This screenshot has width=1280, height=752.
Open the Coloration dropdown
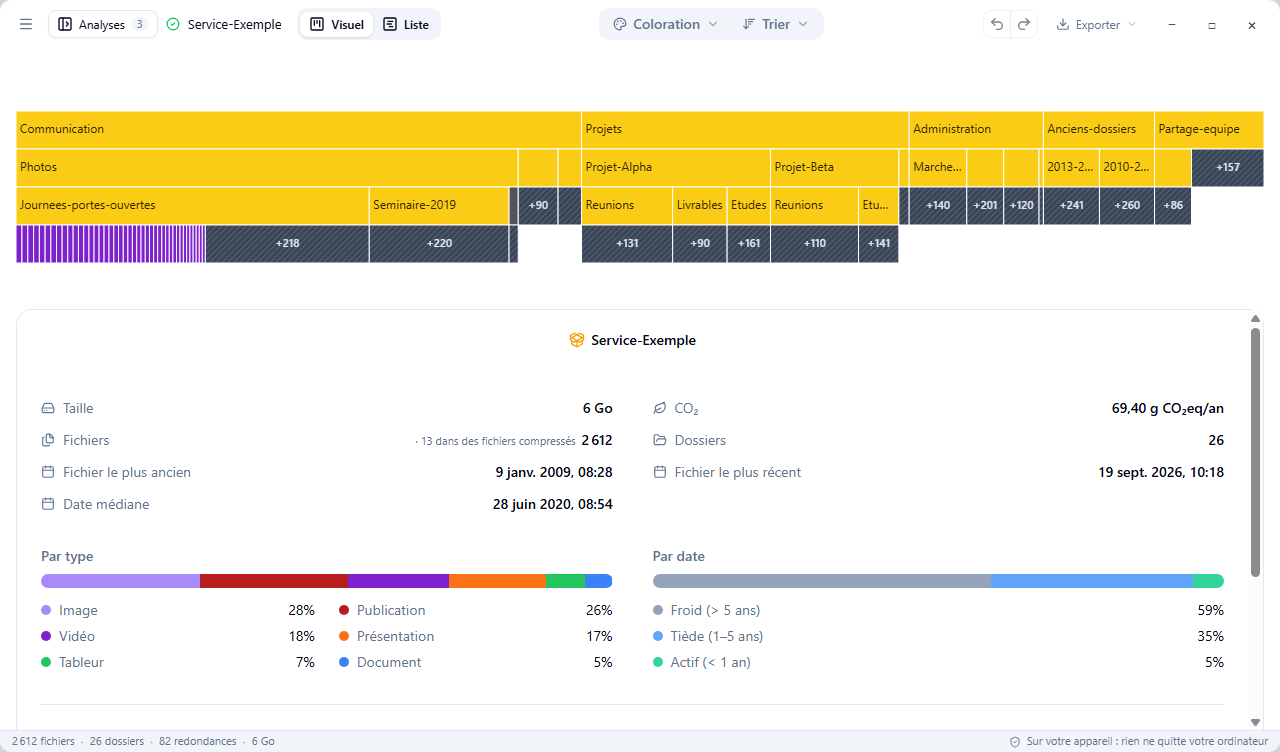[665, 24]
